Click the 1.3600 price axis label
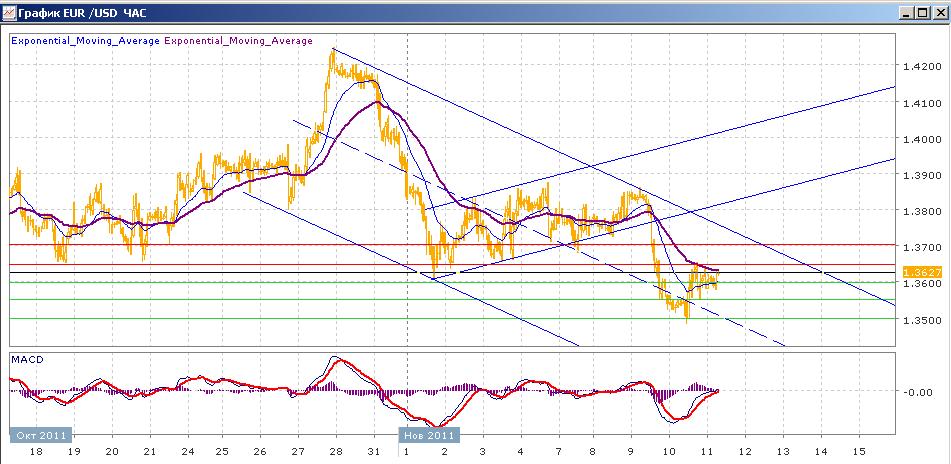This screenshot has width=951, height=464. [920, 284]
